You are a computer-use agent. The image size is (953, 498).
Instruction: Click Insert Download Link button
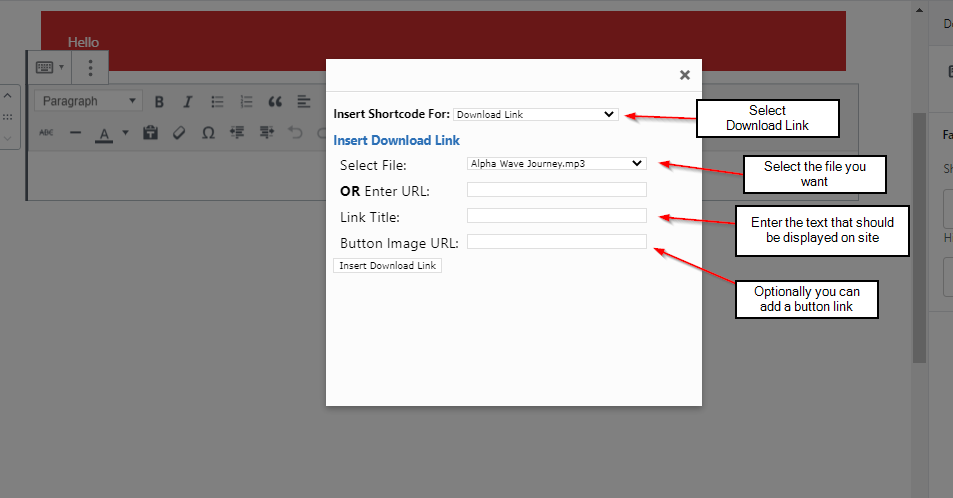tap(388, 266)
